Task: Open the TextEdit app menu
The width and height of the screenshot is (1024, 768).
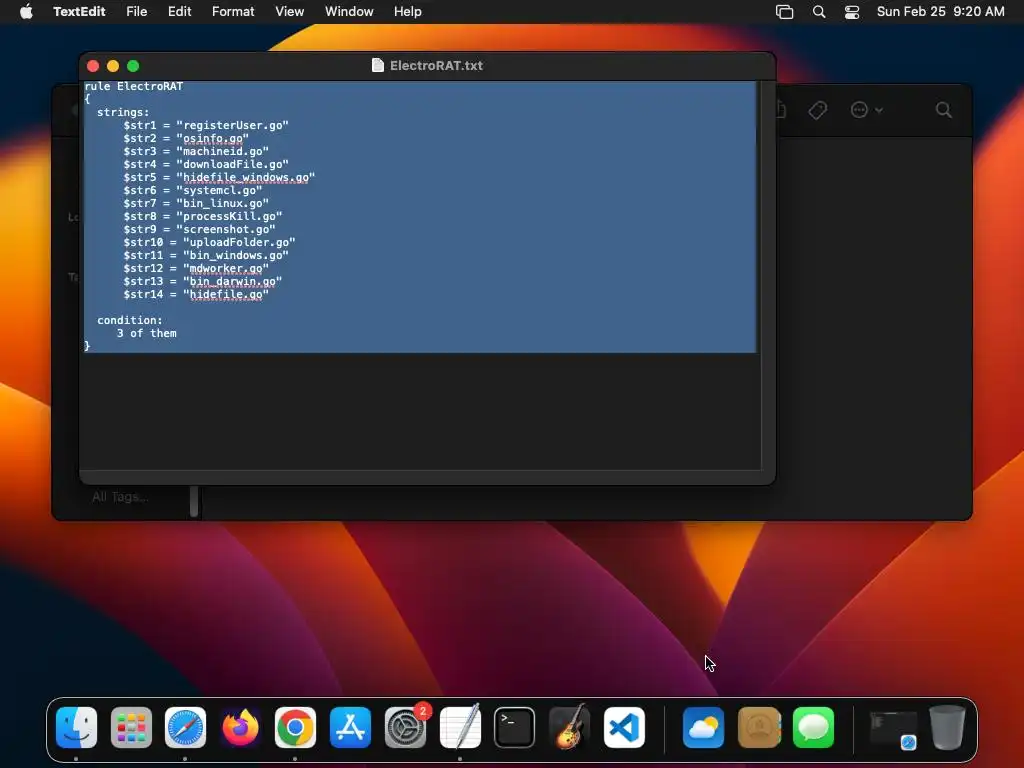Action: click(x=79, y=12)
